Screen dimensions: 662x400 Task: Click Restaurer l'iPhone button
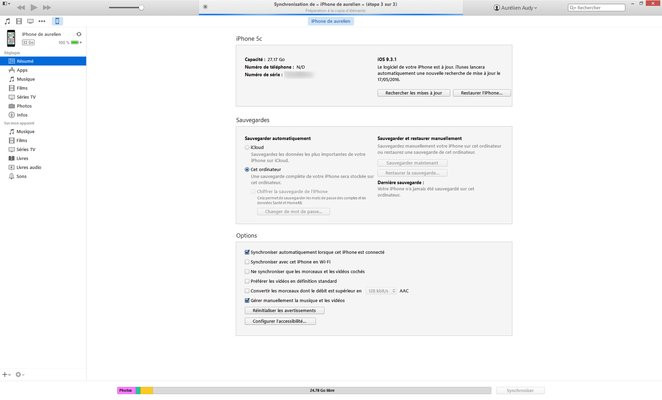coord(481,93)
